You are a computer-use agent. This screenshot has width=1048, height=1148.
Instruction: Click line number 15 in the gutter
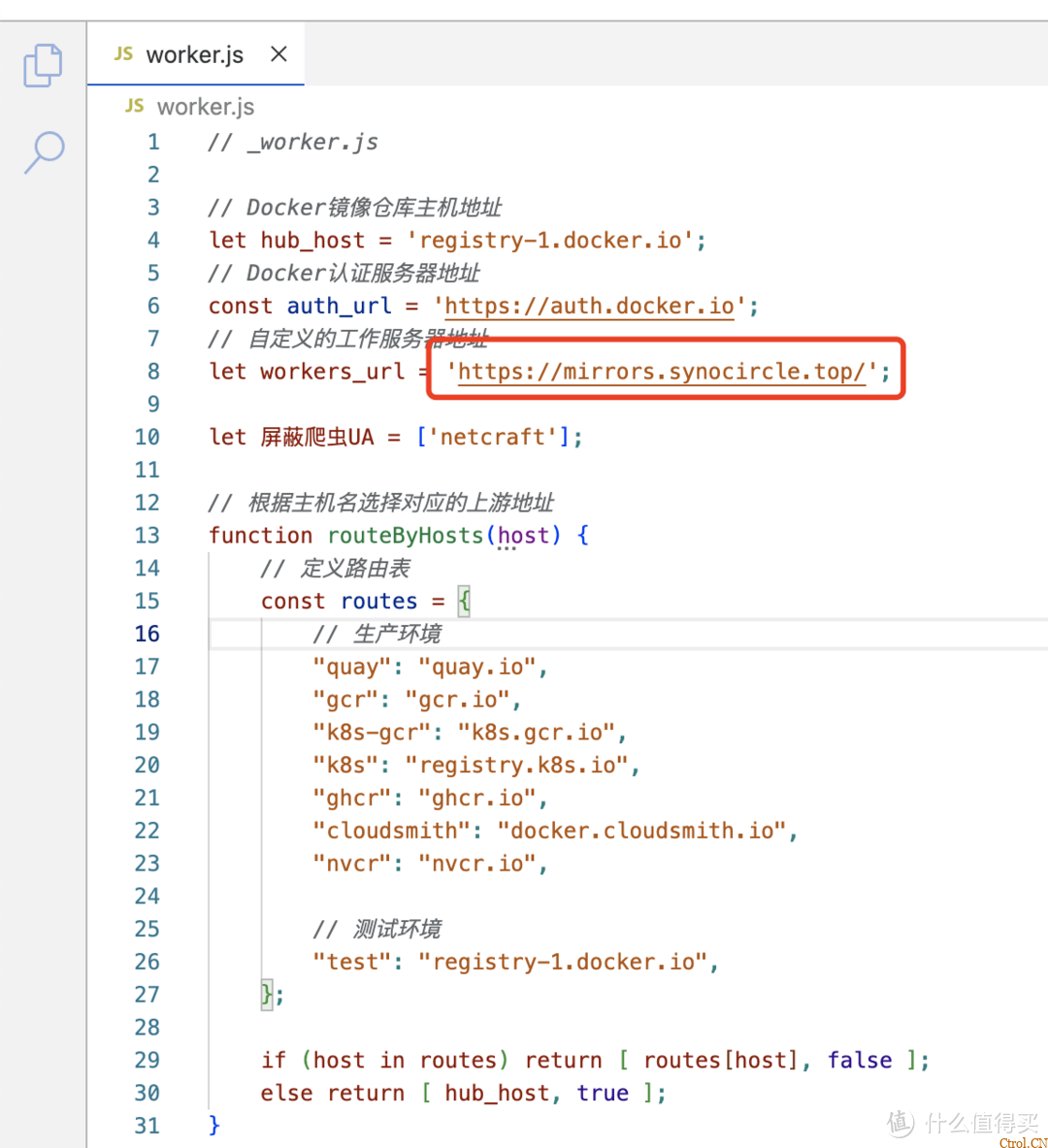click(147, 601)
